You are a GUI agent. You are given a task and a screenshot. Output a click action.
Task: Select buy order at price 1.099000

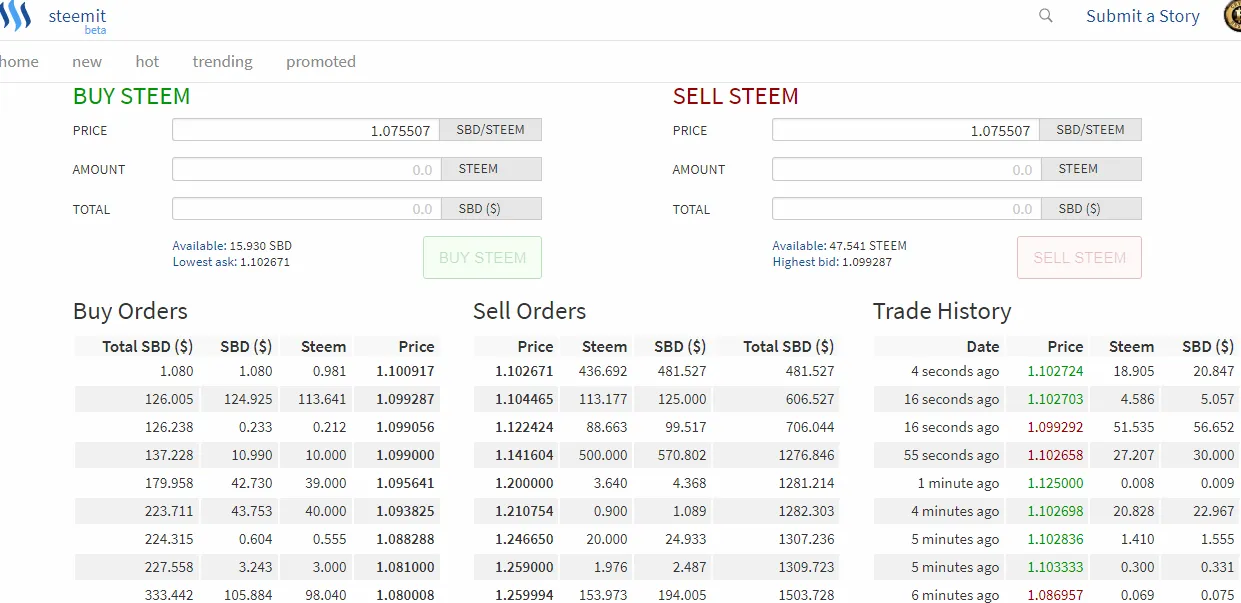pos(257,455)
